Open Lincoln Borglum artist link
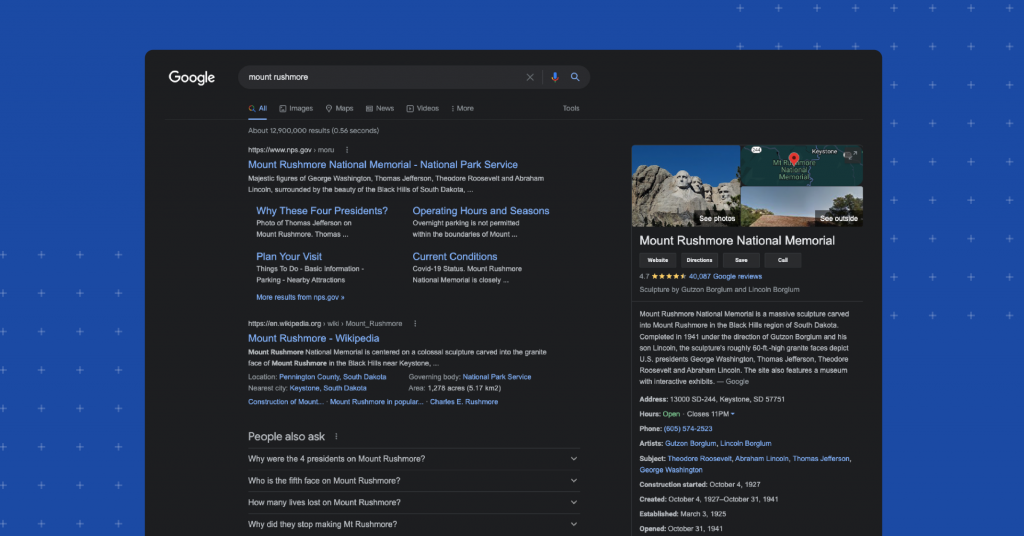Viewport: 1024px width, 536px height. (745, 443)
